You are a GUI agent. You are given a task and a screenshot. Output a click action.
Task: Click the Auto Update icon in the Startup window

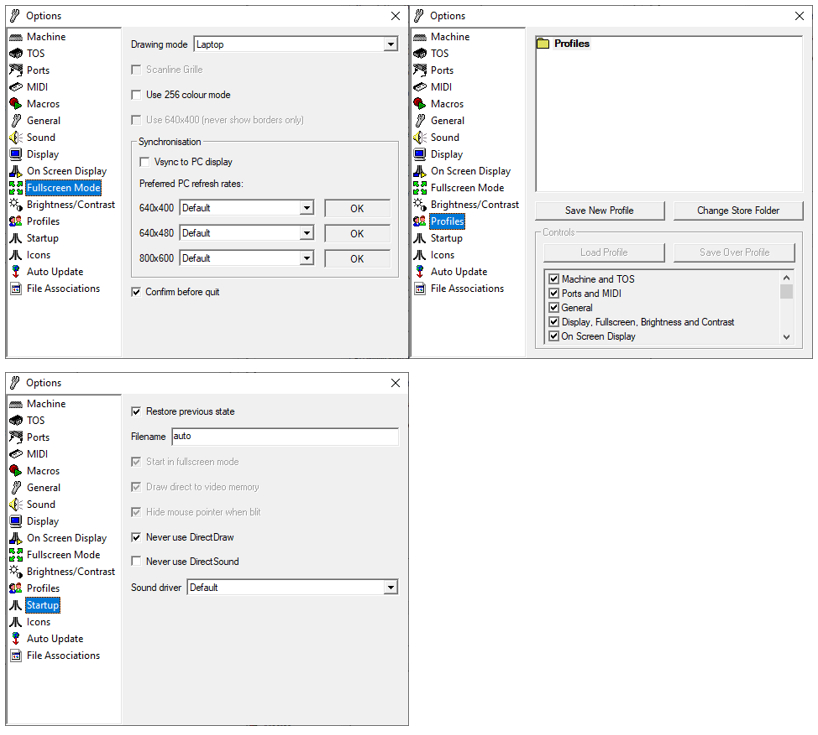point(16,638)
